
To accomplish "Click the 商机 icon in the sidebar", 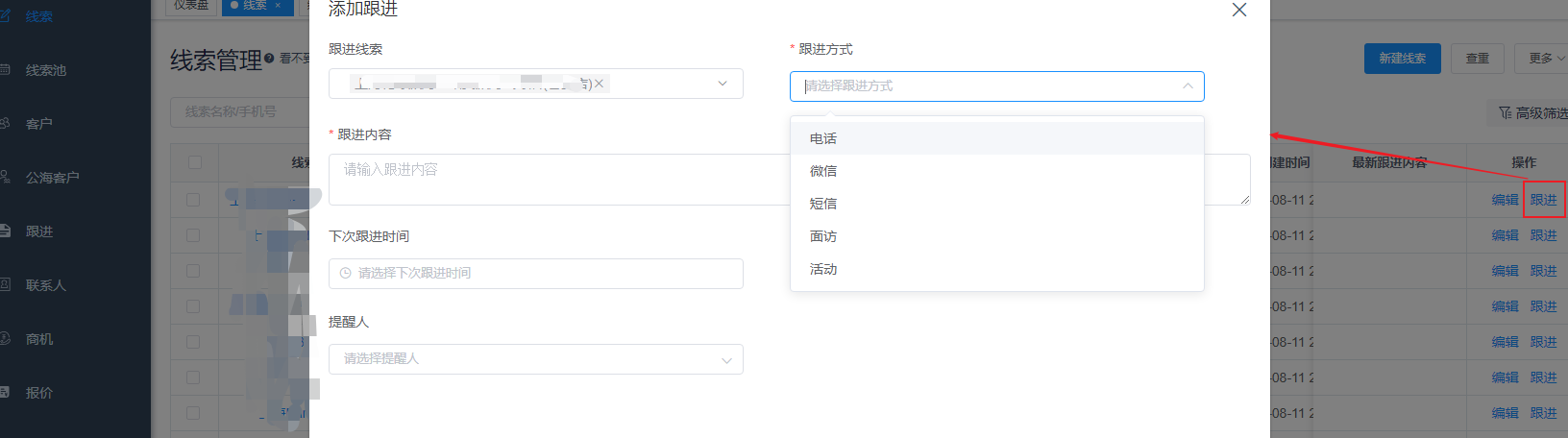I will tap(5, 339).
